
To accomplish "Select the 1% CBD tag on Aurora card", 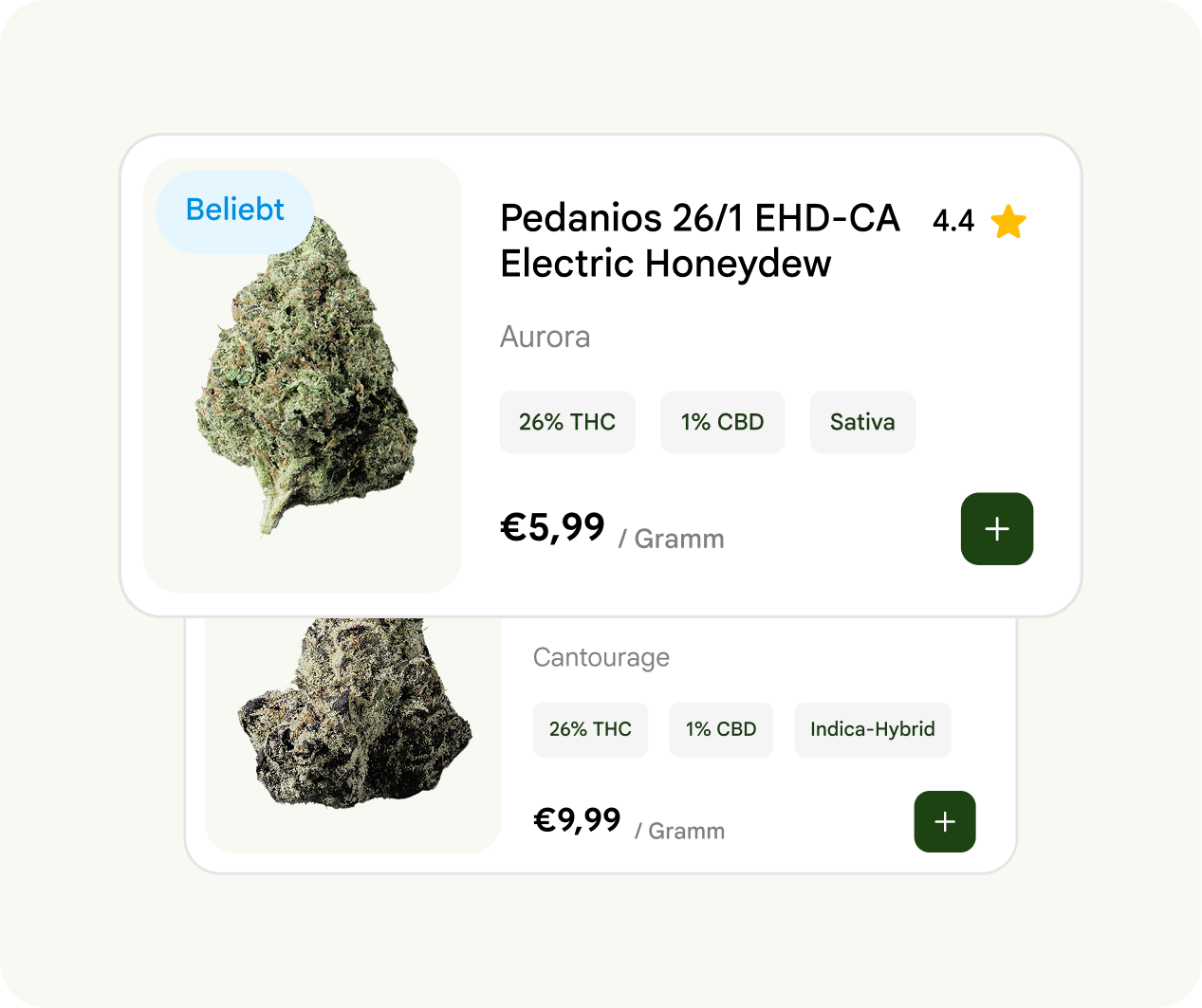I will [722, 422].
